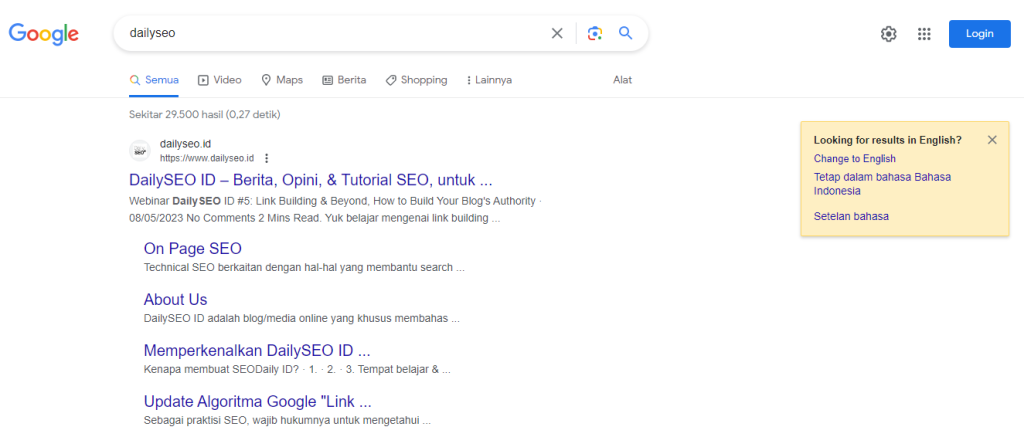Click 'Kenapa membuat SEODaily ID?' snippet

[x=297, y=370]
